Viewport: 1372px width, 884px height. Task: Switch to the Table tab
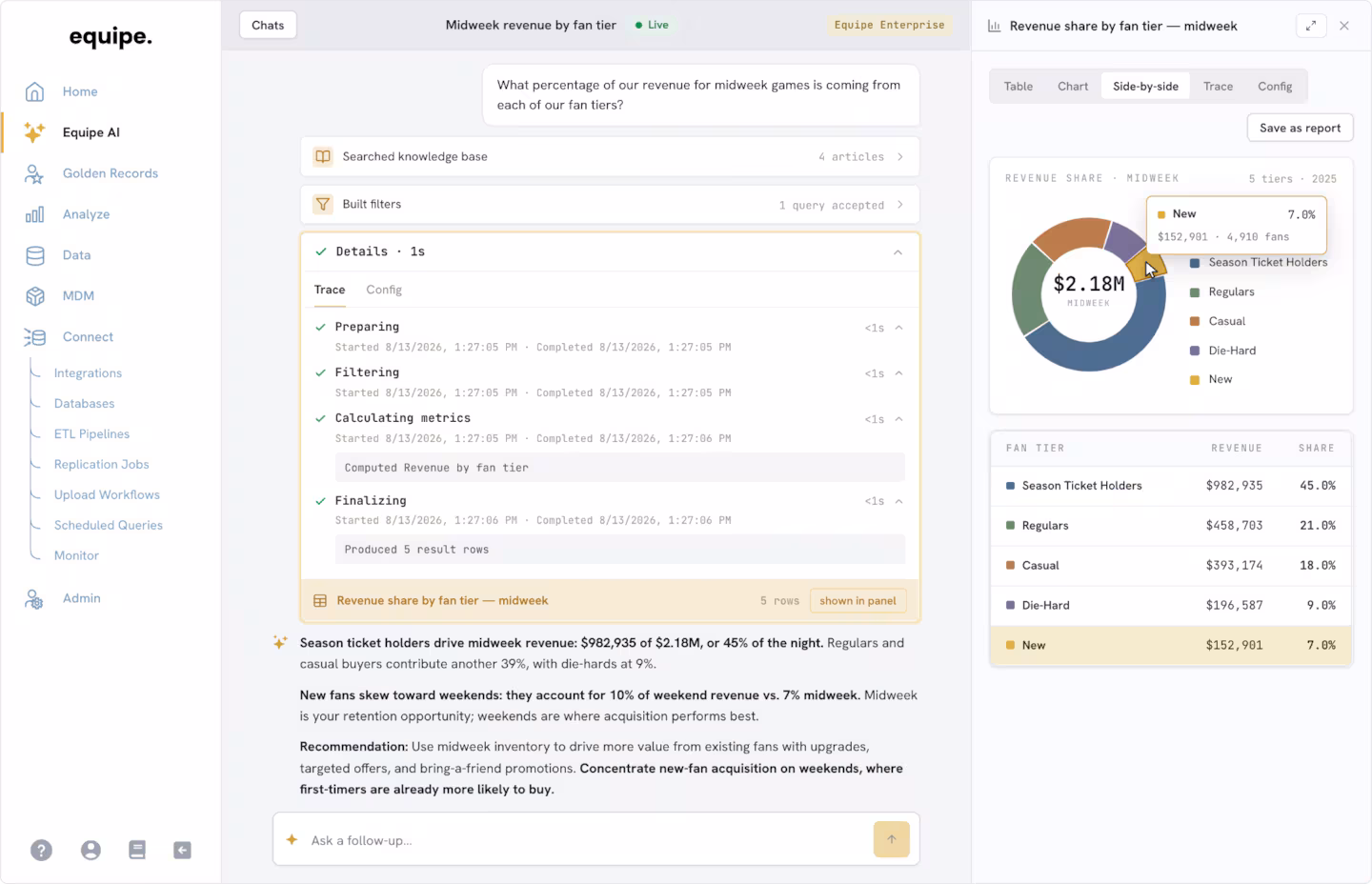click(1019, 86)
